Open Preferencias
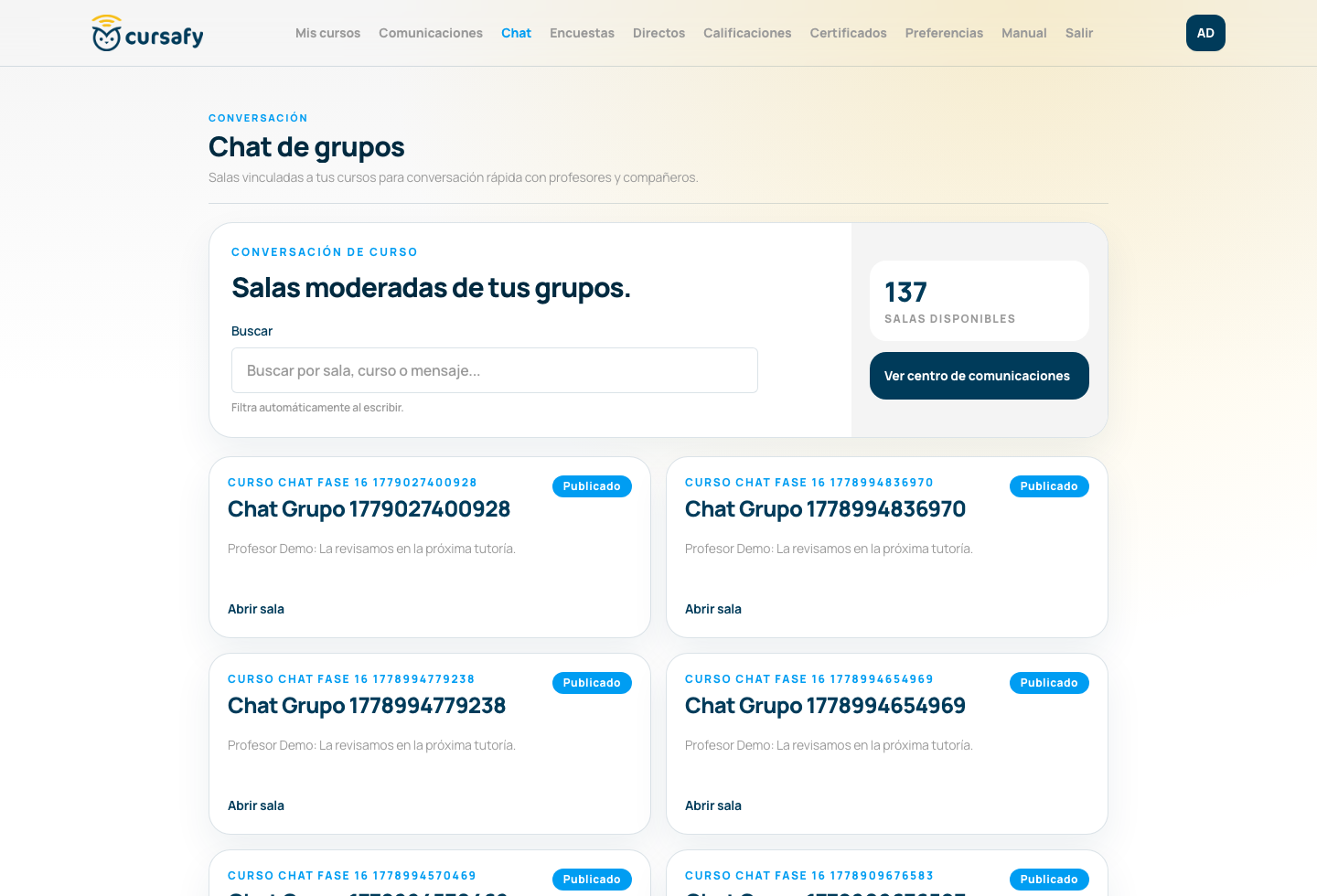 pyautogui.click(x=944, y=33)
